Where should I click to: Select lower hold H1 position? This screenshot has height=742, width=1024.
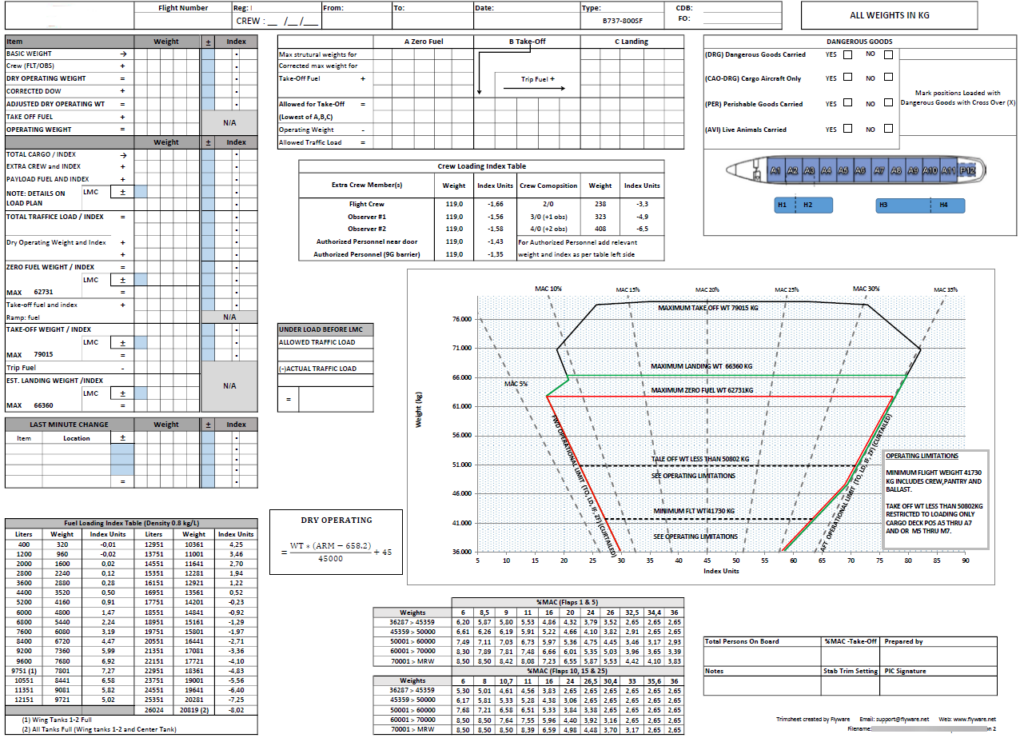[784, 205]
